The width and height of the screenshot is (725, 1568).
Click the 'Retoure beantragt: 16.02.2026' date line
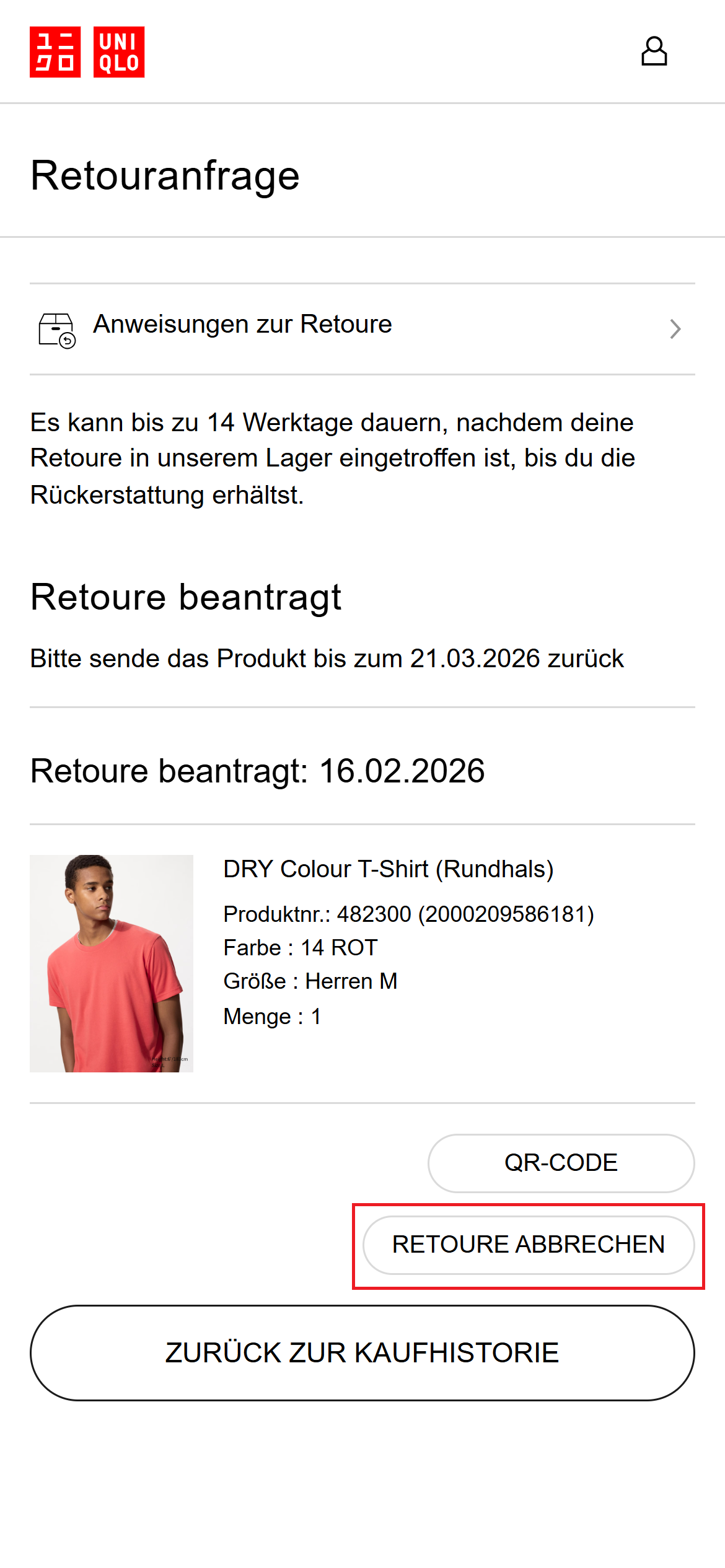coord(257,771)
